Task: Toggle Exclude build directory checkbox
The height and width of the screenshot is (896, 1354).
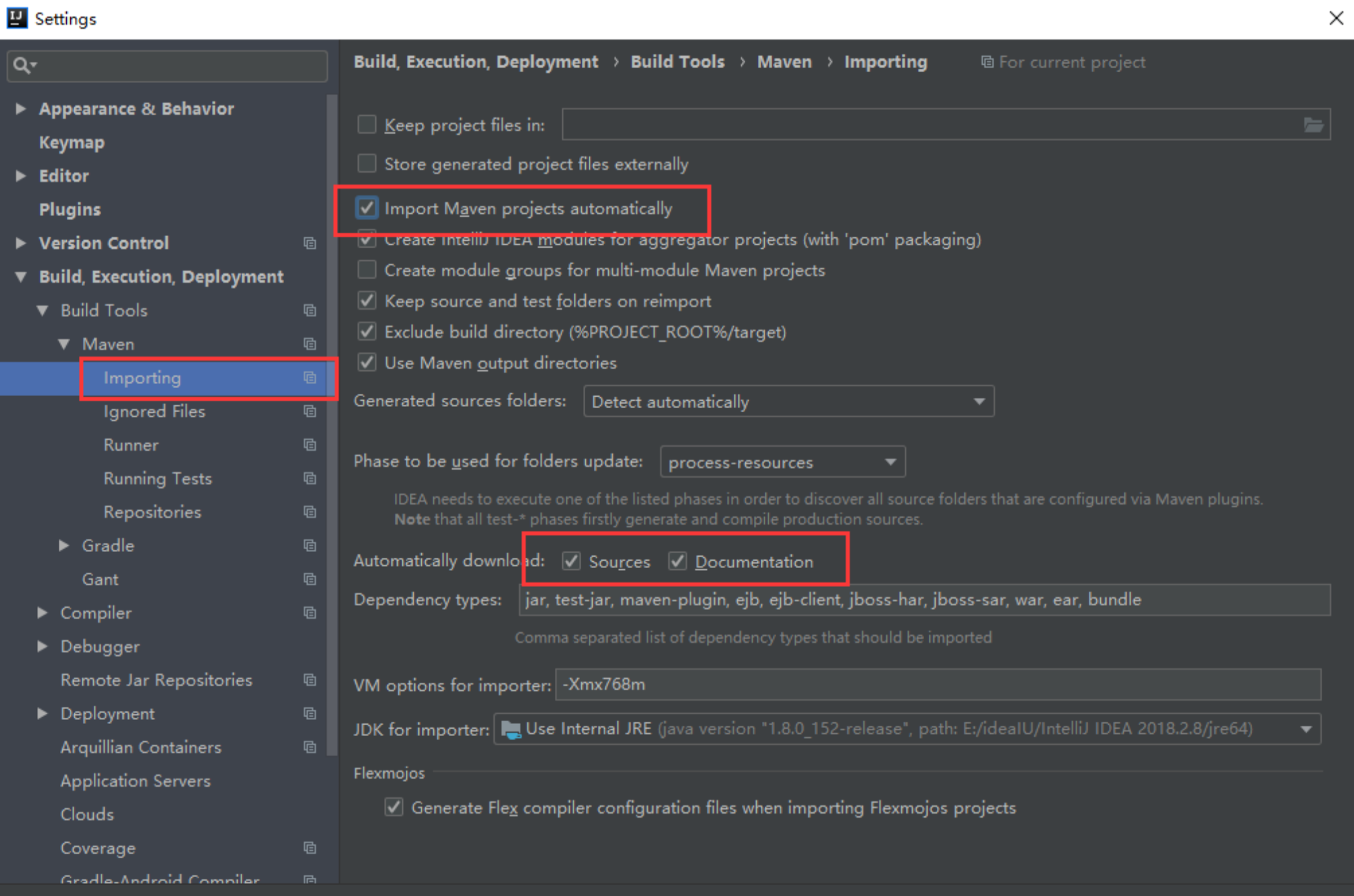Action: tap(367, 332)
